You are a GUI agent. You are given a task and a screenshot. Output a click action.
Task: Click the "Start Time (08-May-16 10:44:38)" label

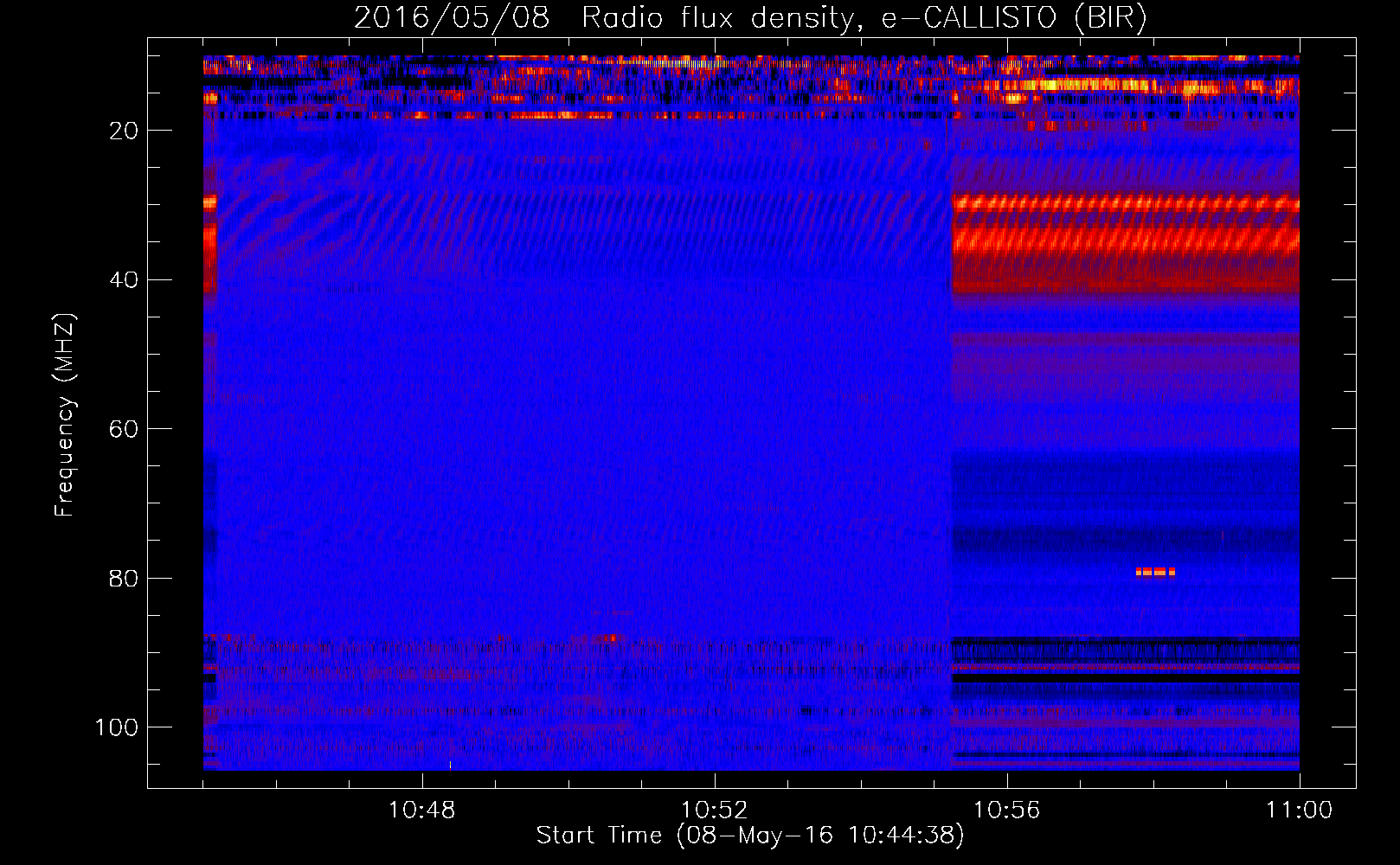pos(750,836)
